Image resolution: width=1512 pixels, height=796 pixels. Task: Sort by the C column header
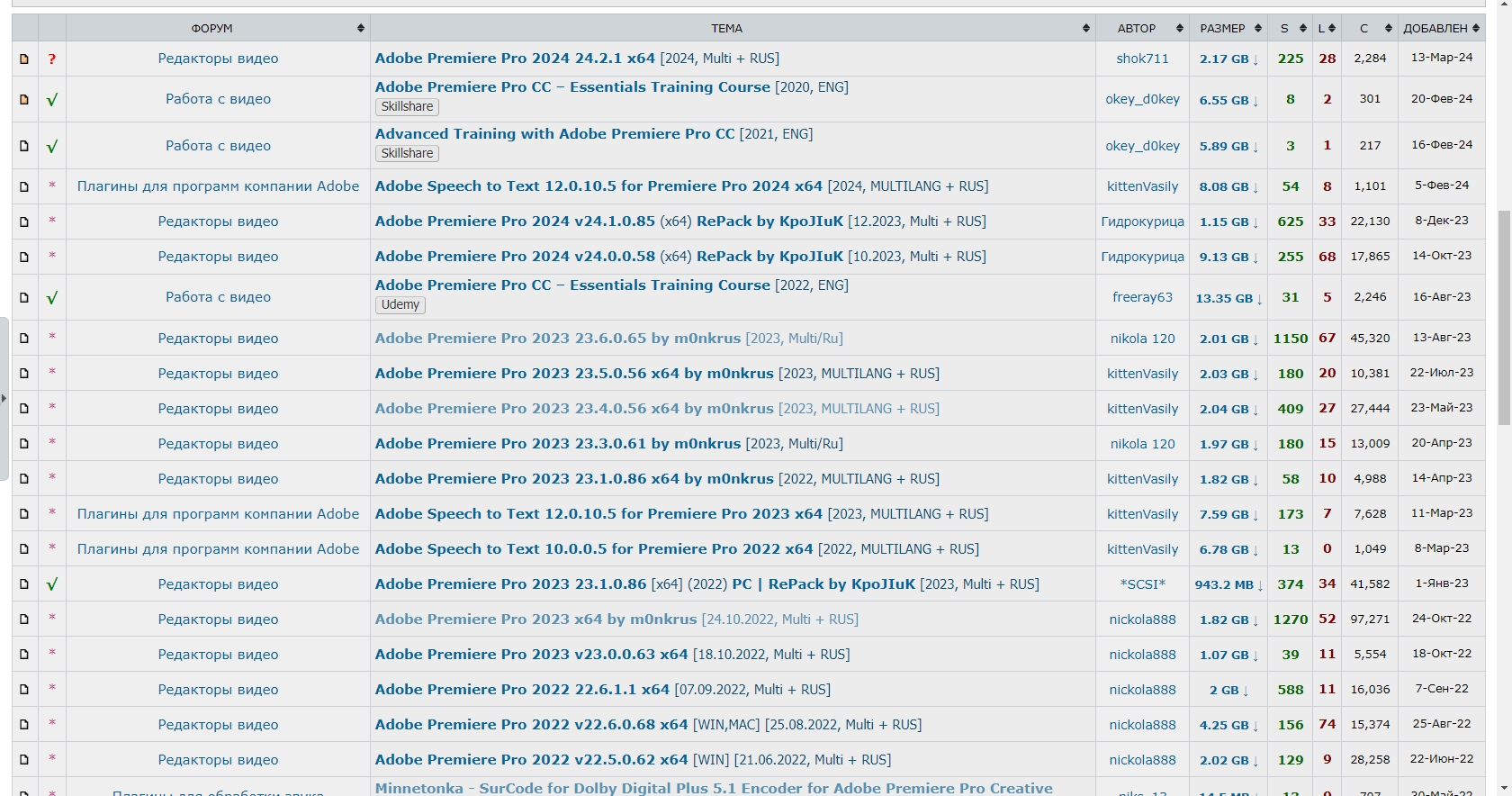(x=1370, y=28)
